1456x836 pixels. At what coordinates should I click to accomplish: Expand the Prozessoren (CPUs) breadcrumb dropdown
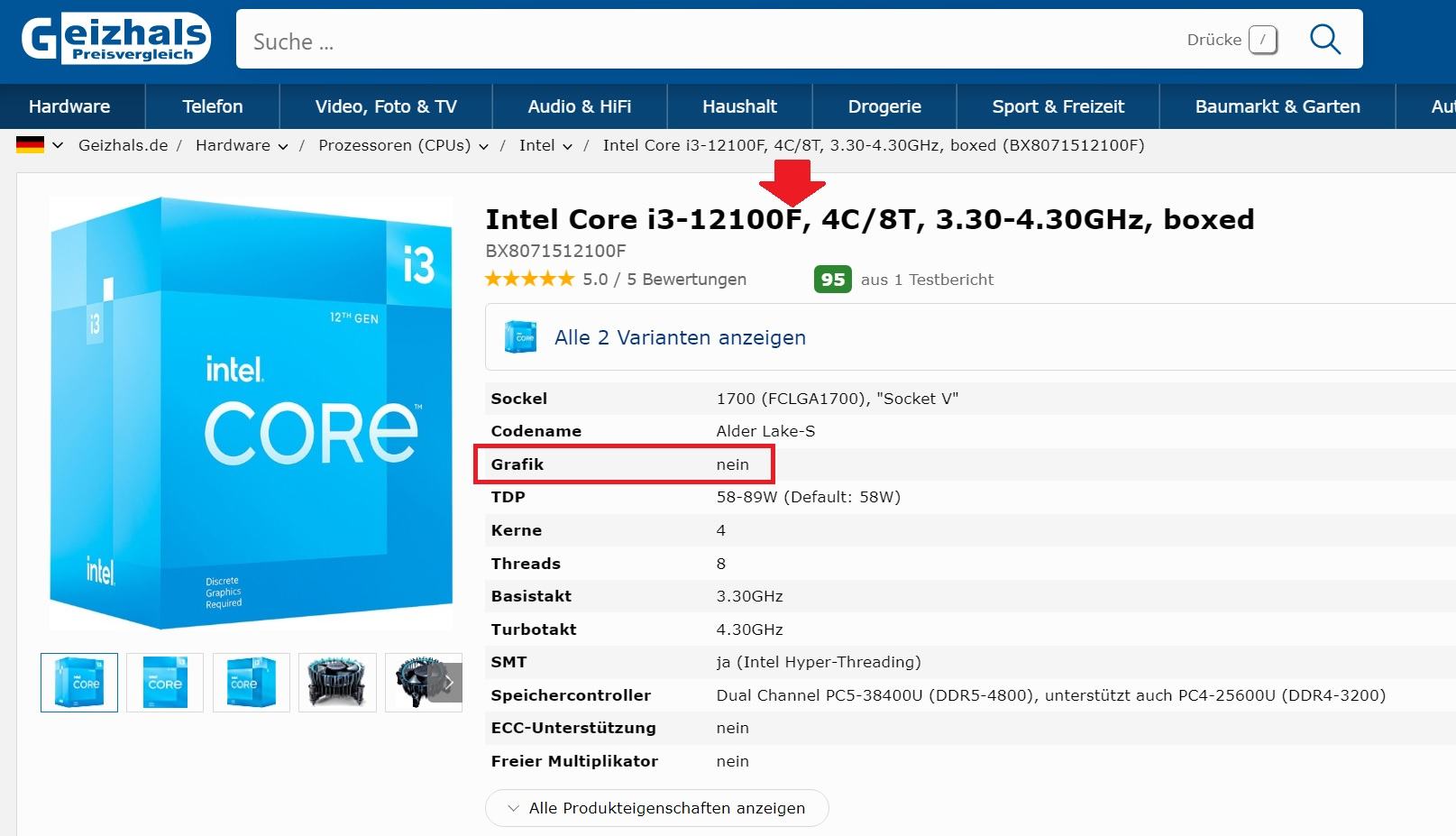tap(483, 146)
